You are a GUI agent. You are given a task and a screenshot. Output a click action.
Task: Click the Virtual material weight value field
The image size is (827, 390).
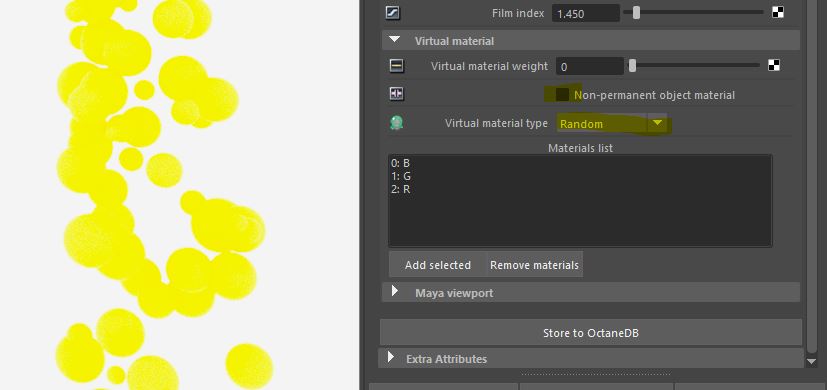[590, 66]
